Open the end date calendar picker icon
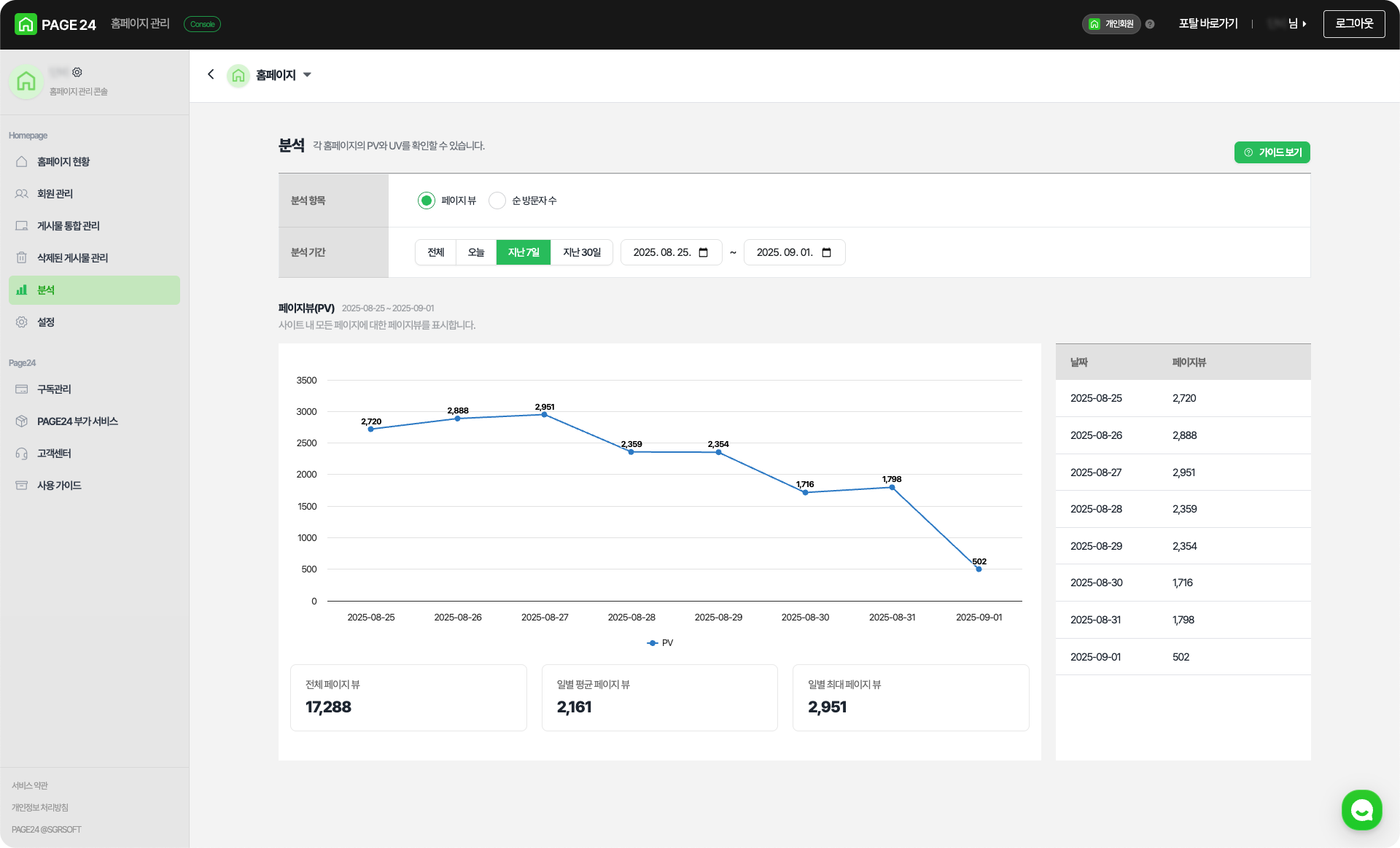The image size is (1400, 848). tap(827, 252)
